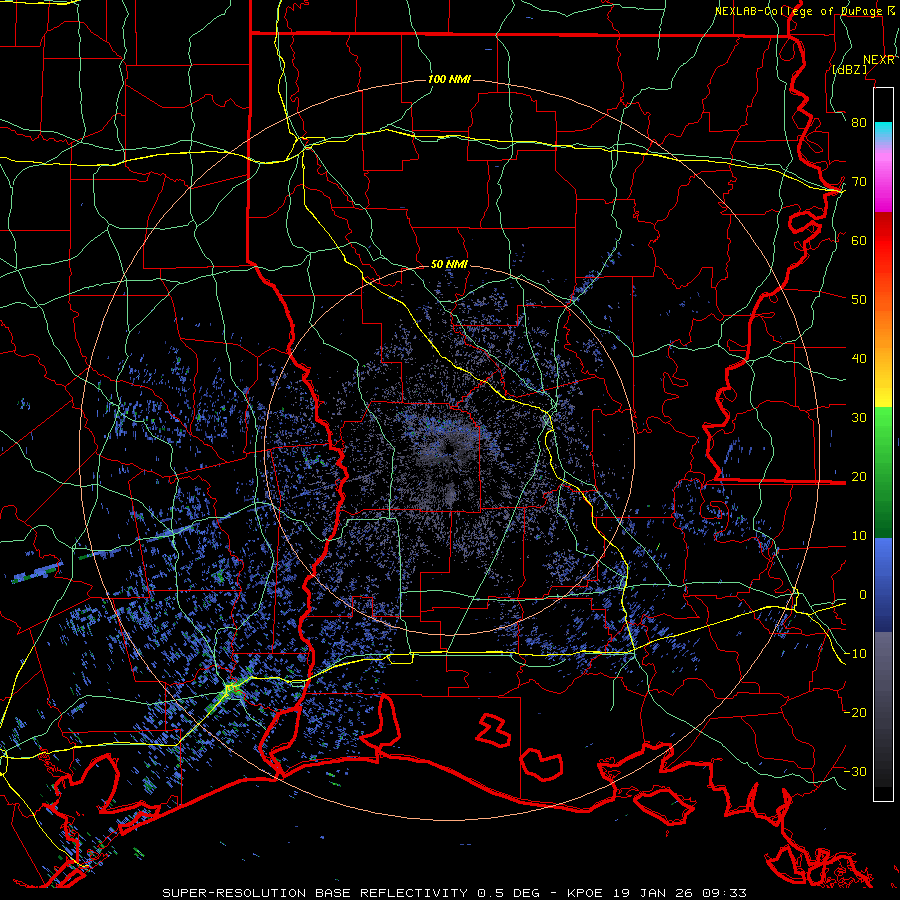
Task: Click the 40 value on the dBZ scale
Action: (859, 359)
